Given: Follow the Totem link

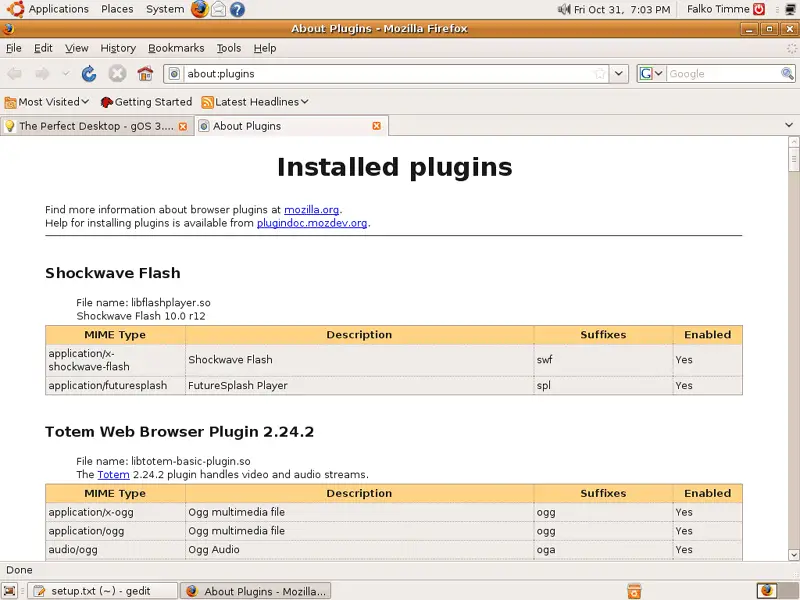Looking at the screenshot, I should click(x=113, y=474).
